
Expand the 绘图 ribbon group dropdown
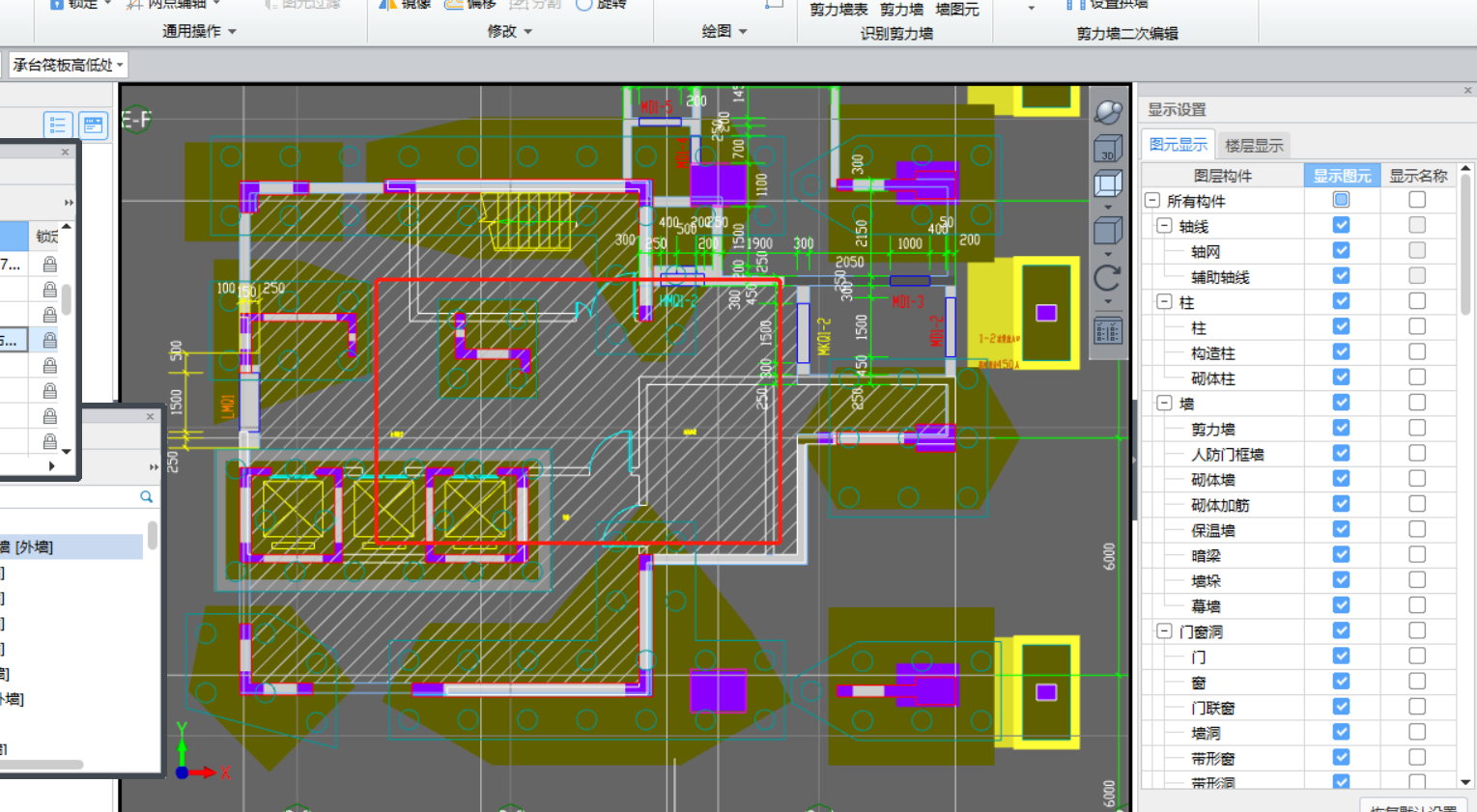(742, 32)
